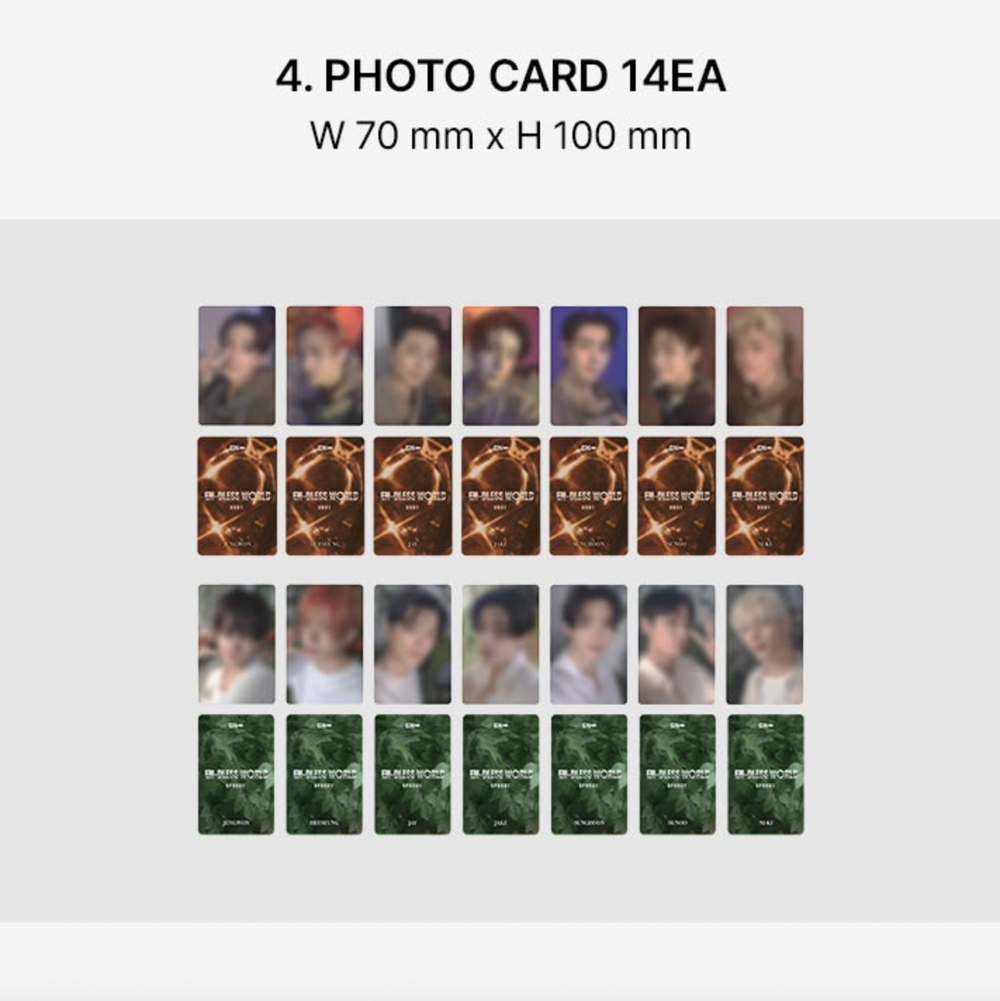The image size is (1000, 1001).
Task: Choose the green JAKE card back
Action: [501, 774]
